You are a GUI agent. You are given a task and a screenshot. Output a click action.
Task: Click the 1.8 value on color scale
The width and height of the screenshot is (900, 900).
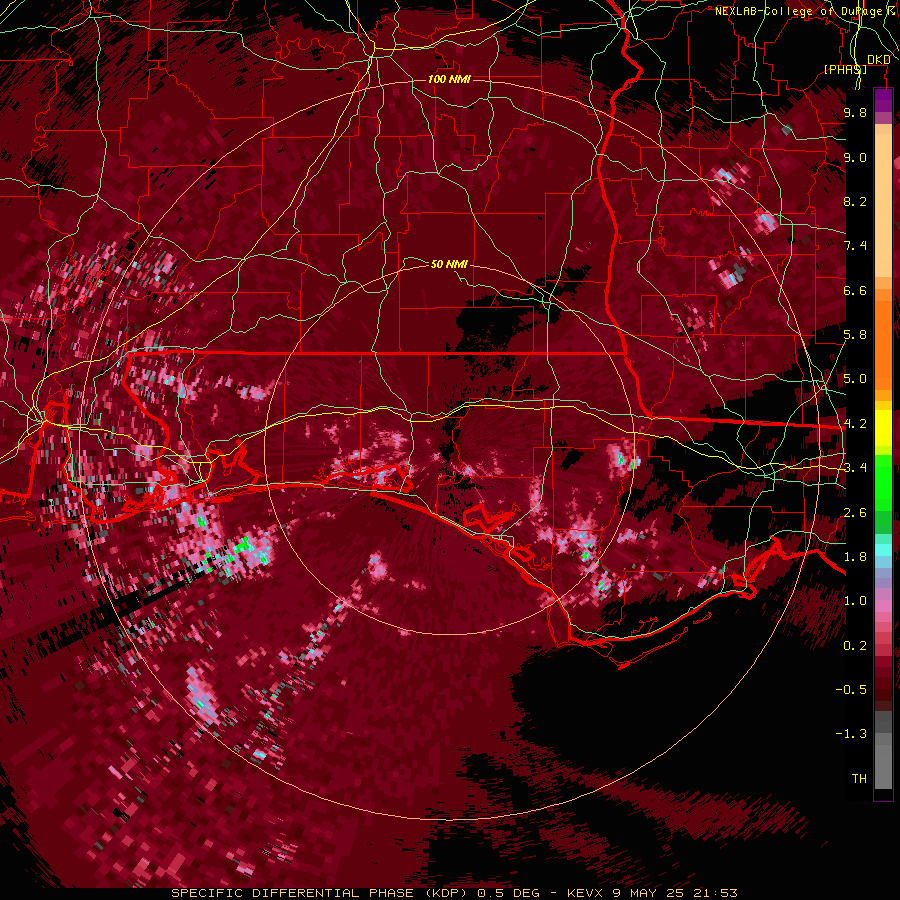[x=855, y=557]
